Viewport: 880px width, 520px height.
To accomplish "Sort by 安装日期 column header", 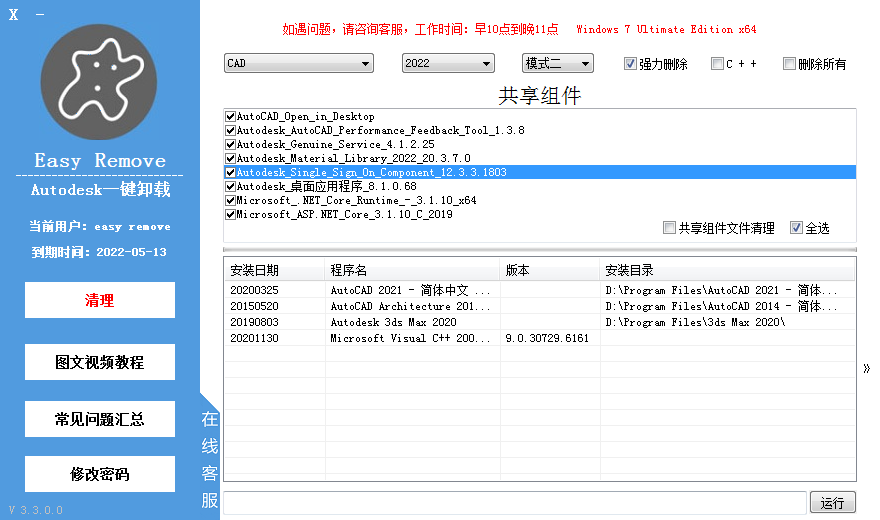I will coord(274,270).
